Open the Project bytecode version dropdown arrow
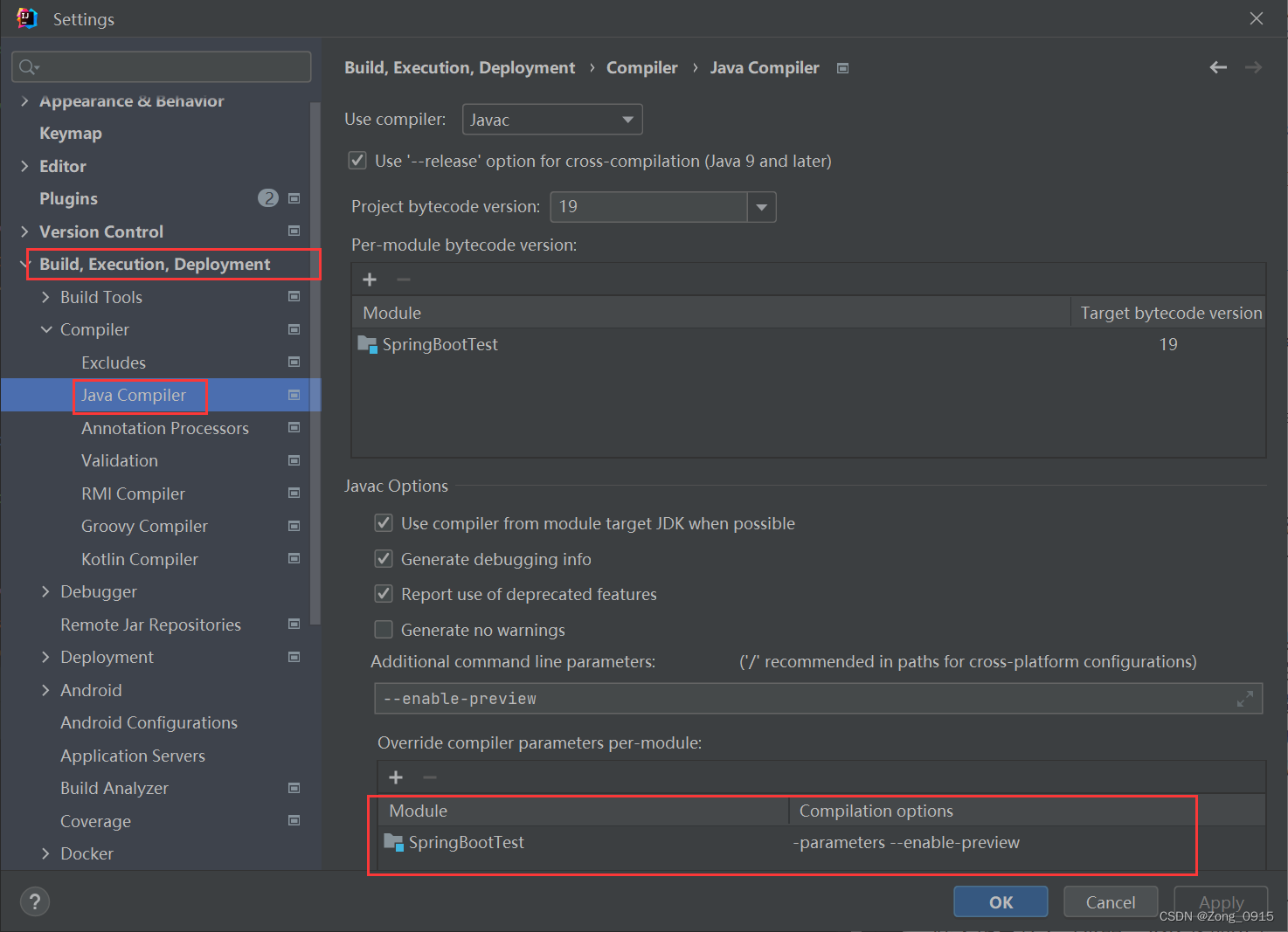Image resolution: width=1288 pixels, height=932 pixels. point(762,207)
